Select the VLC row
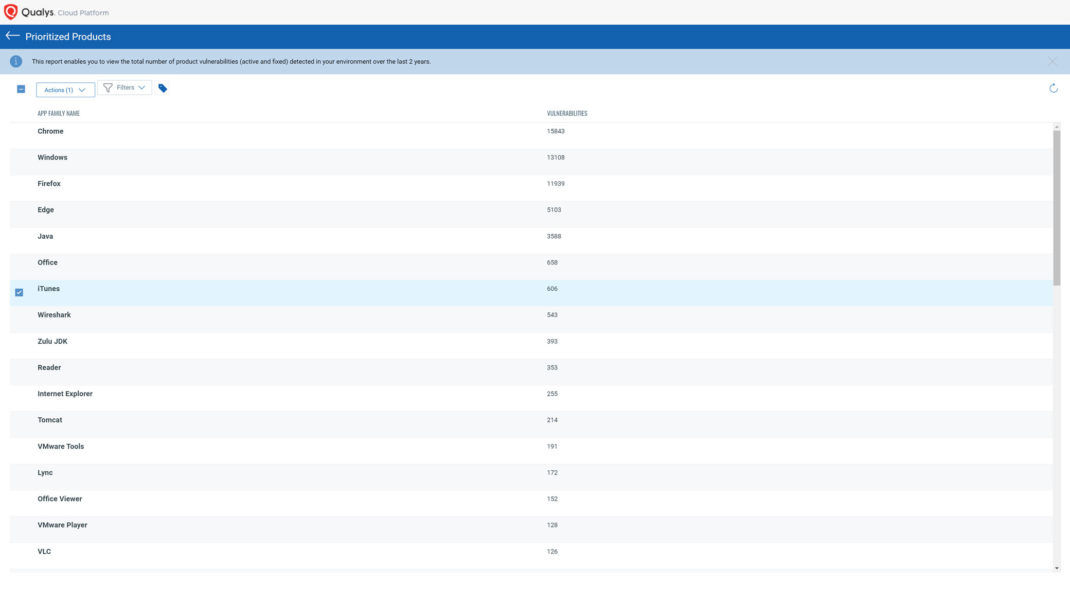The image size is (1070, 602). pyautogui.click(x=531, y=556)
